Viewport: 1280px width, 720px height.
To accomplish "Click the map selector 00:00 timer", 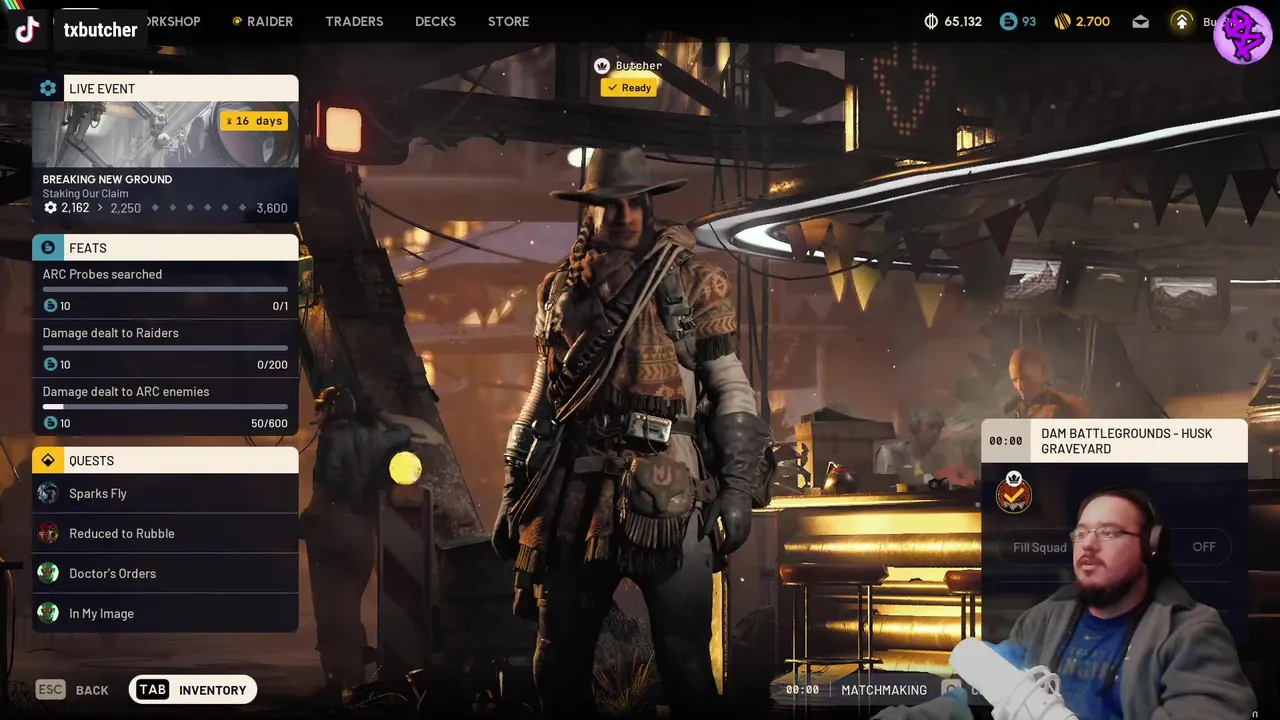I will click(1005, 441).
